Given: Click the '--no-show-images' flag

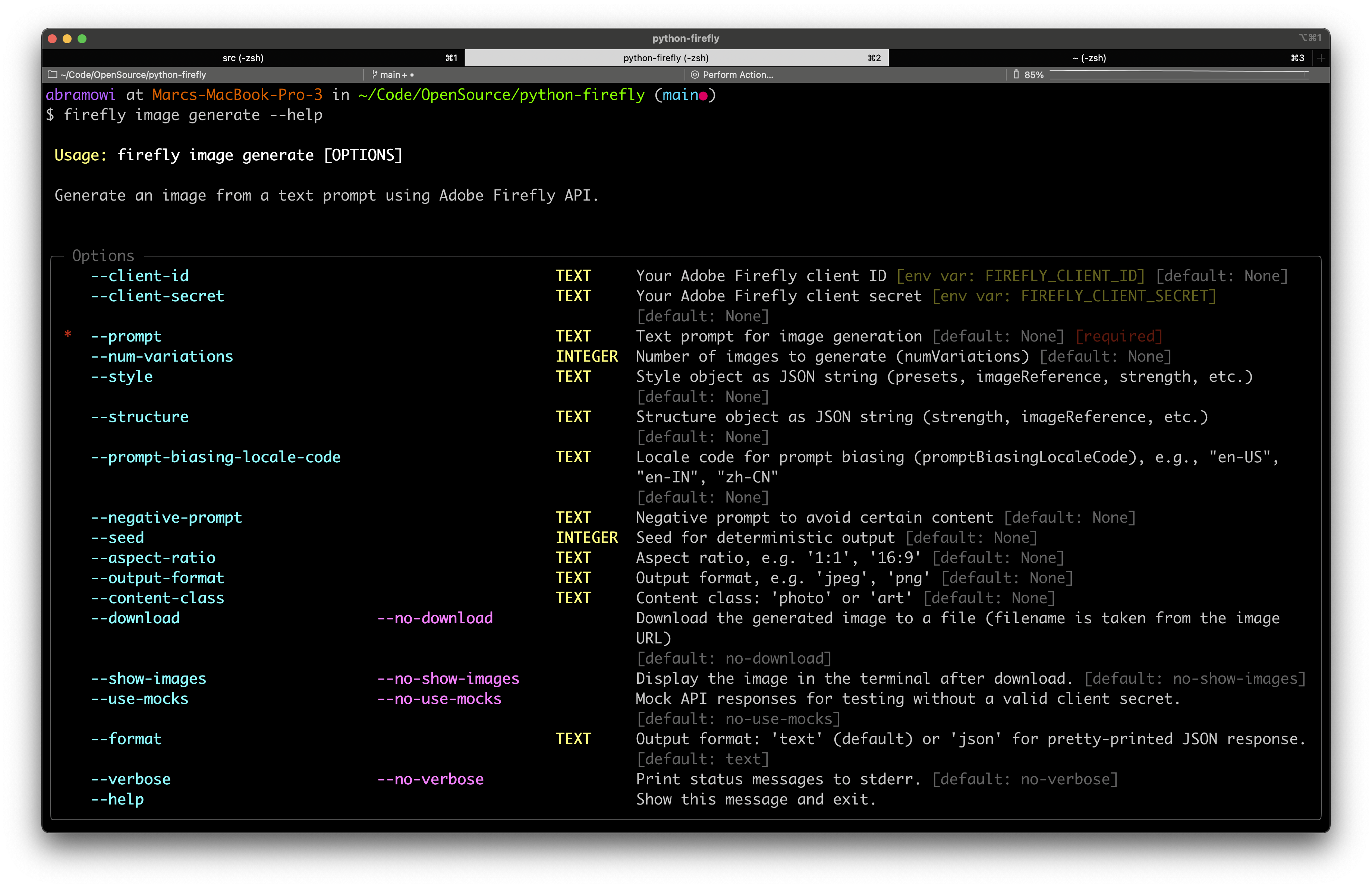Looking at the screenshot, I should [449, 679].
